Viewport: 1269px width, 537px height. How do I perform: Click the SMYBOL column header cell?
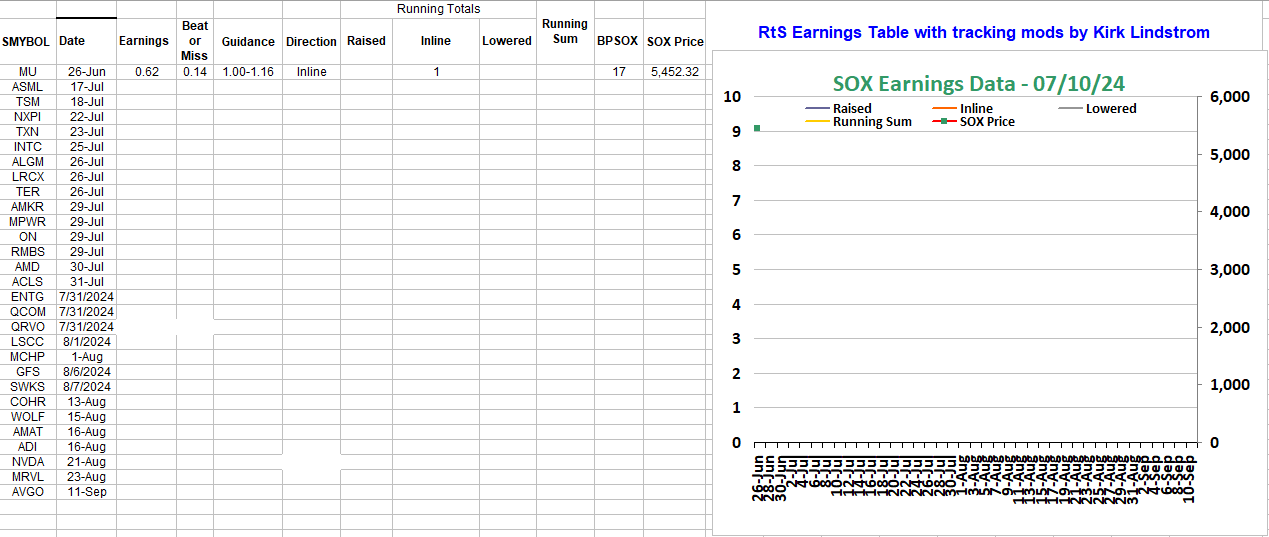(x=27, y=42)
